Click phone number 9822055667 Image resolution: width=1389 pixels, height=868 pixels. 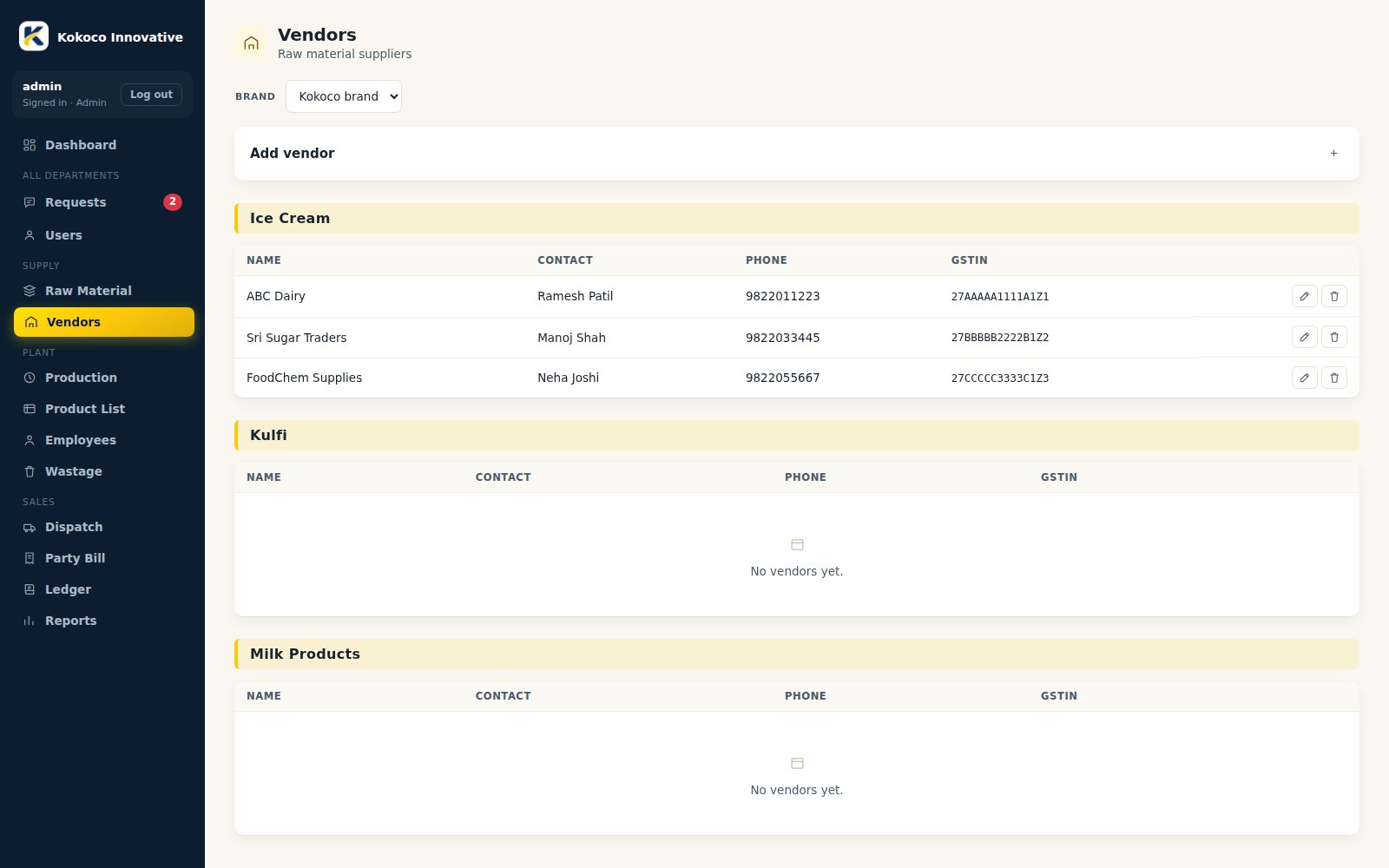pos(782,378)
